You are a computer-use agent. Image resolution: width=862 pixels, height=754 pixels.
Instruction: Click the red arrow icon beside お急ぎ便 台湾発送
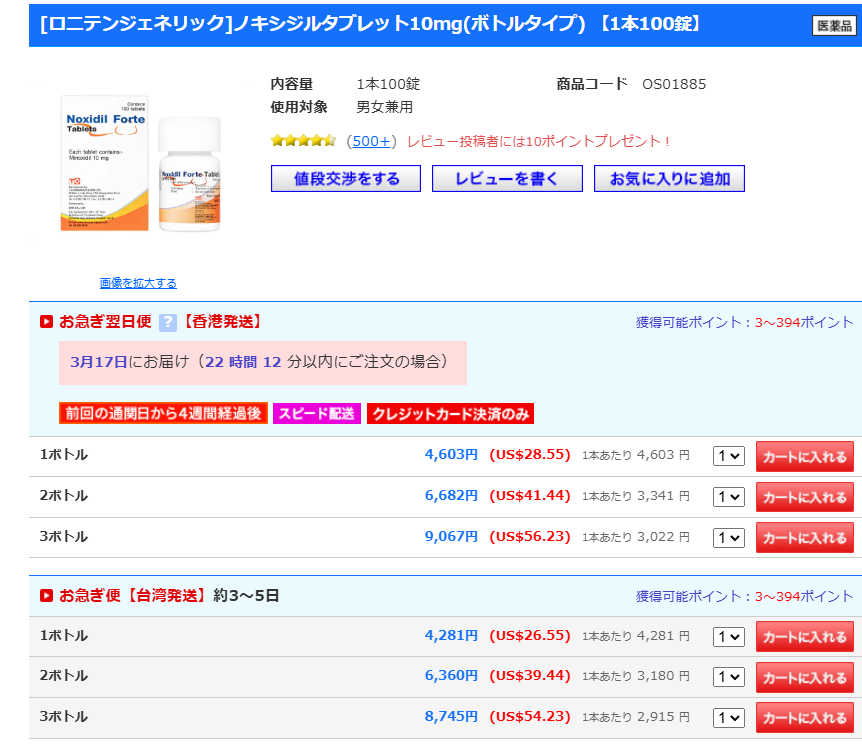point(46,596)
